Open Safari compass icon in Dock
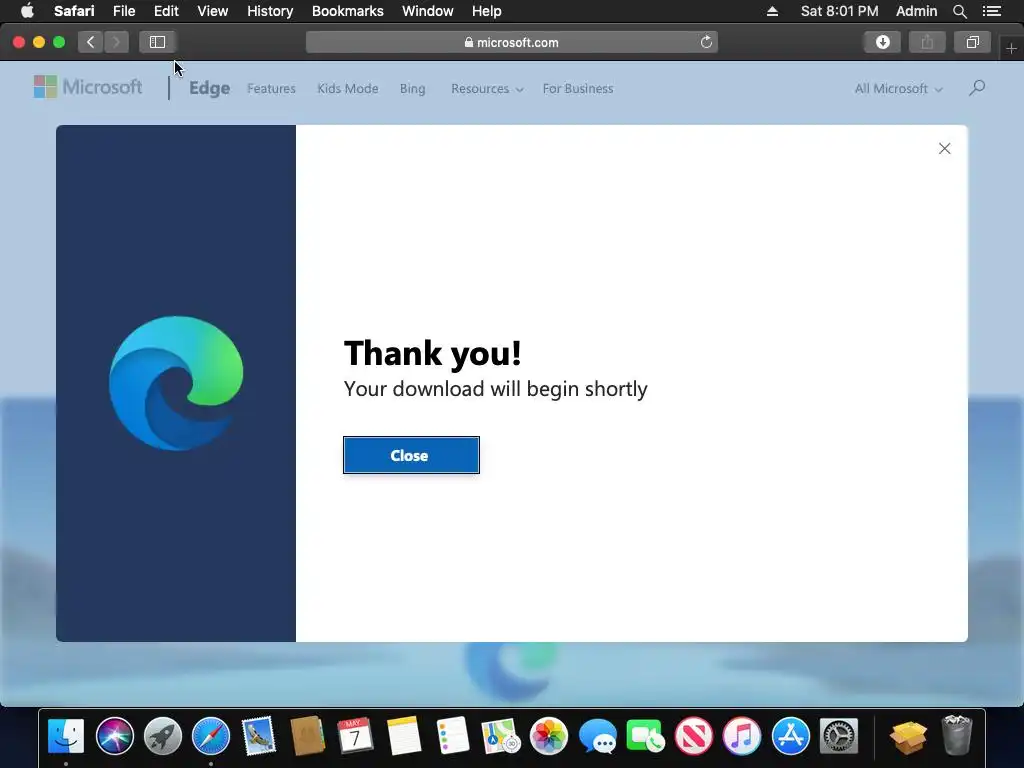Screen dimensions: 1024x768 coord(211,736)
